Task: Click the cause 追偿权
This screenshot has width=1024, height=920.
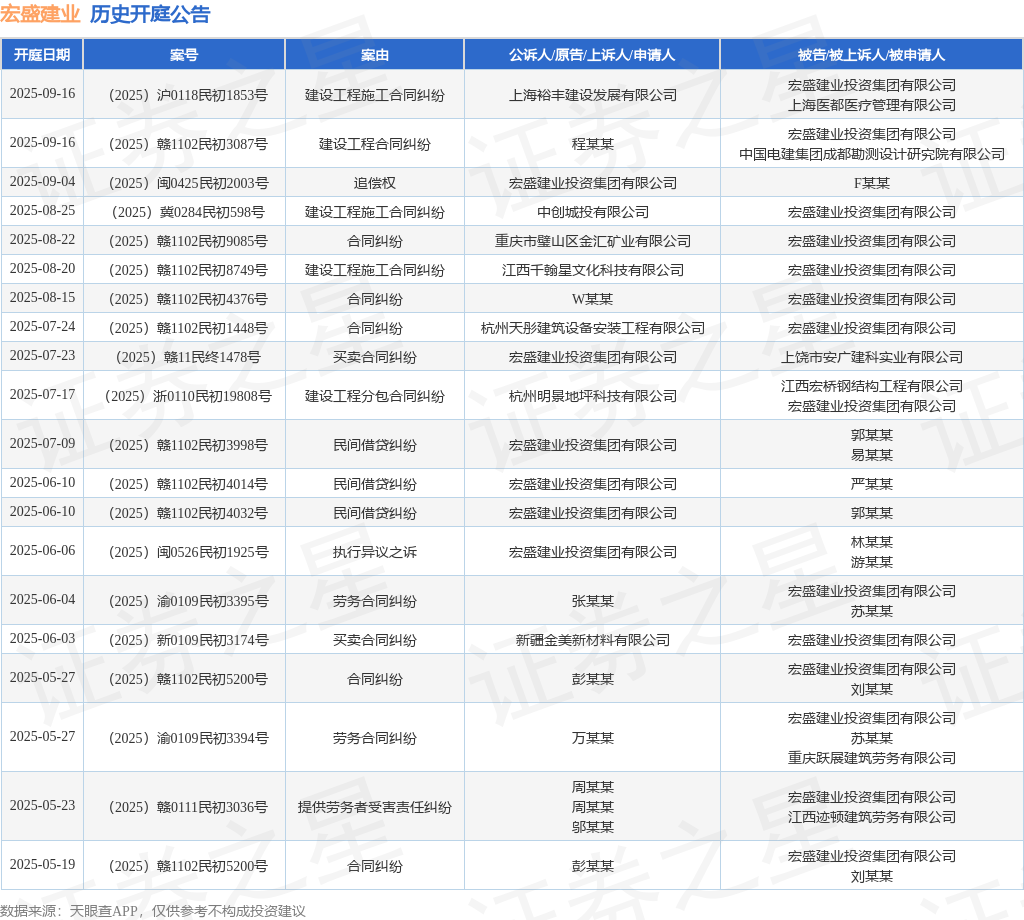Action: (375, 183)
